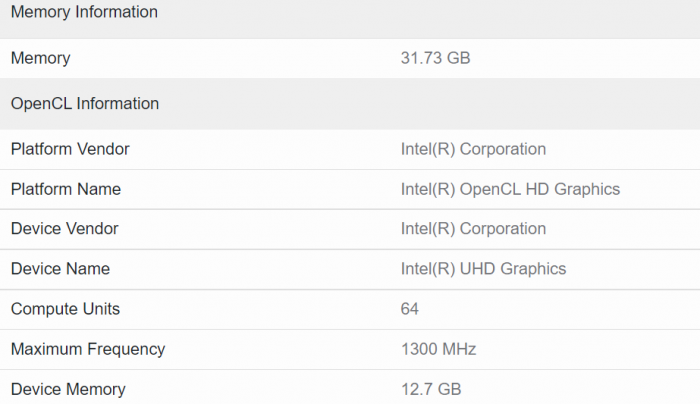Click the Device Memory label
Viewport: 700px width, 404px height.
[x=68, y=389]
